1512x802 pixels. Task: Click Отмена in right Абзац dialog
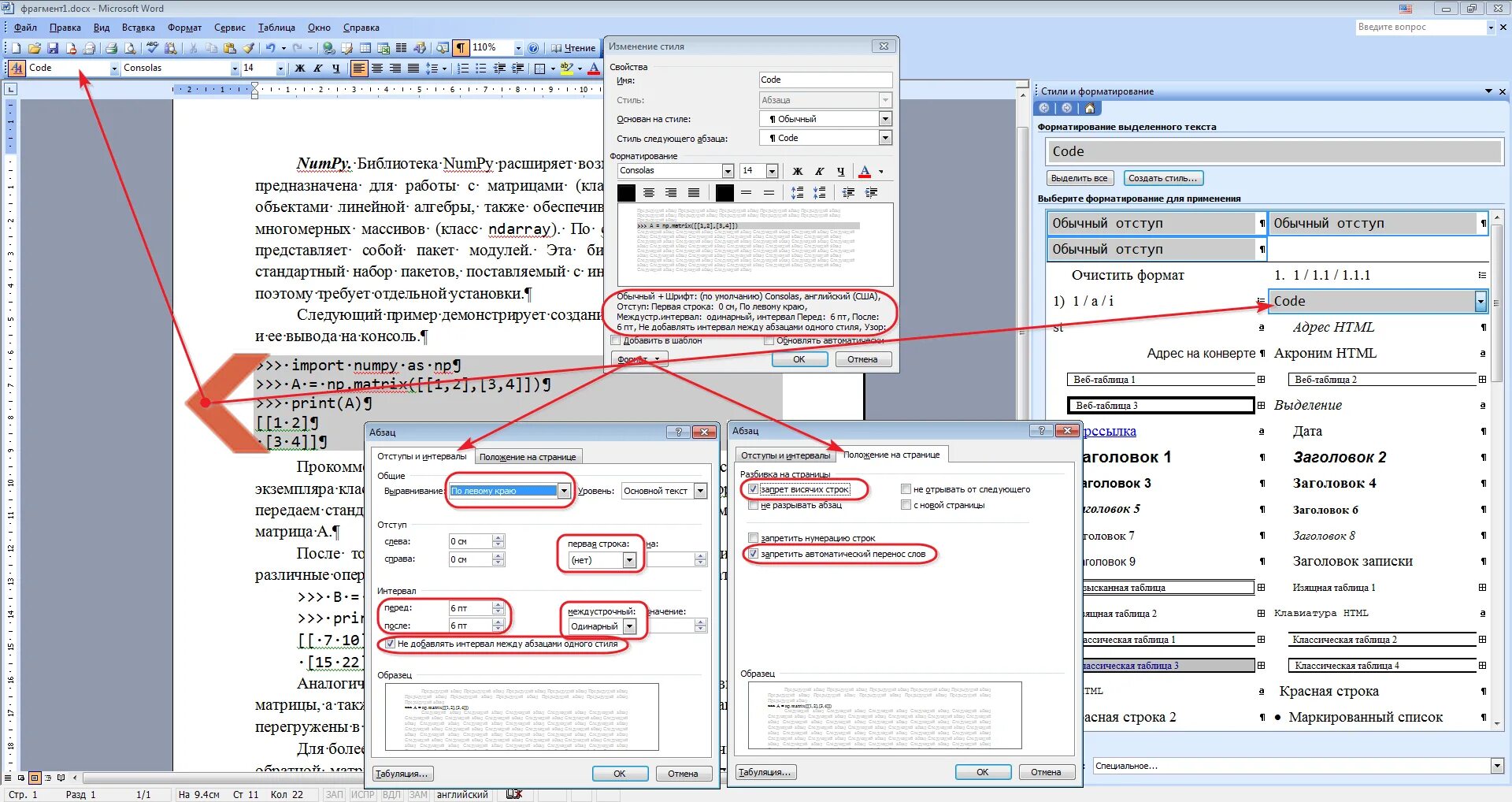(x=1046, y=772)
